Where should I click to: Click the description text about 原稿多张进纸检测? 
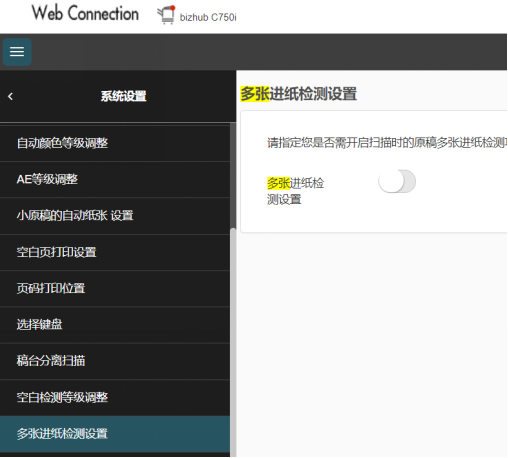(387, 143)
